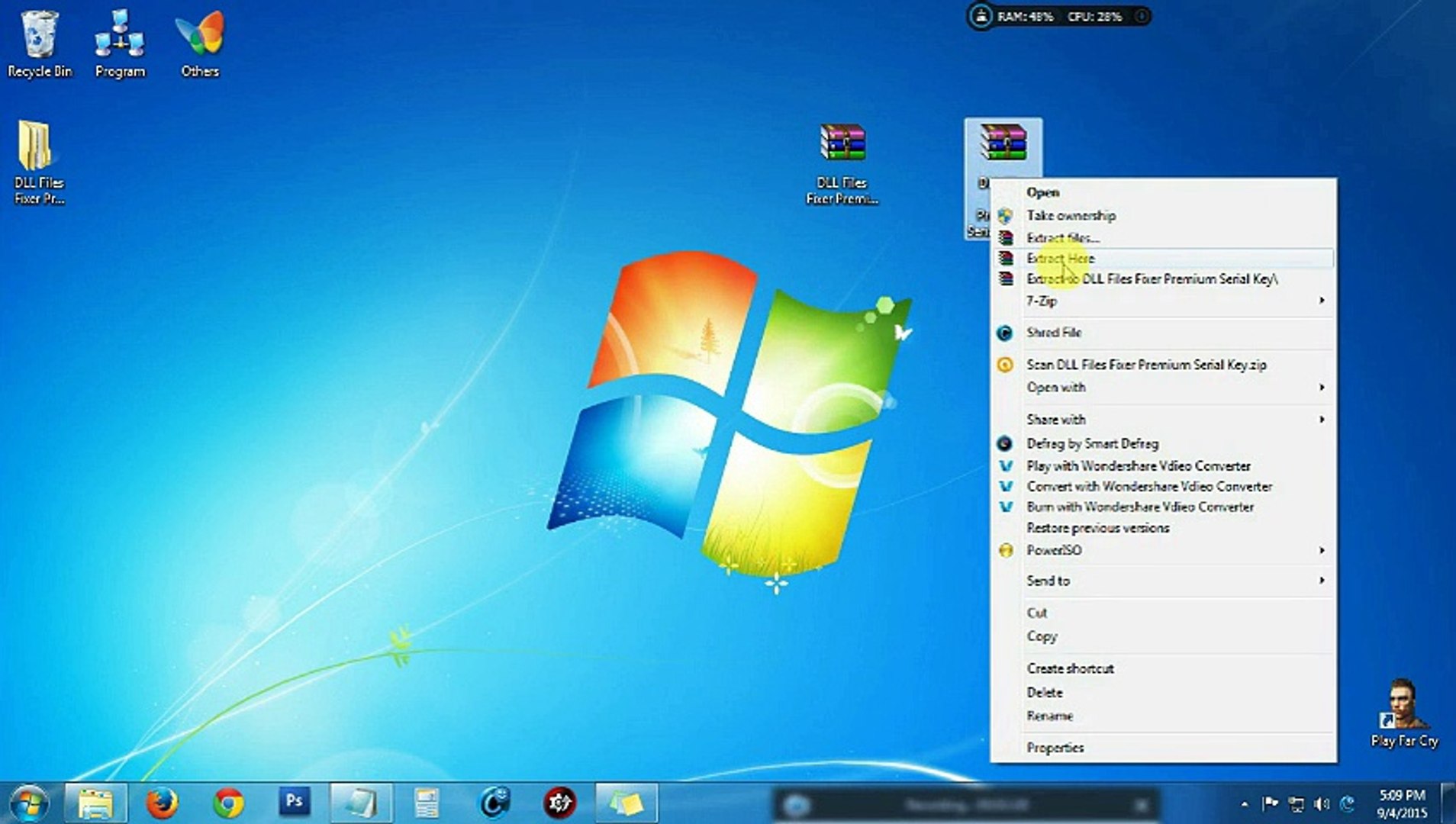Click the memory cleaner icon beside RAM: 48%
Screen dimensions: 1456x824
coord(981,16)
